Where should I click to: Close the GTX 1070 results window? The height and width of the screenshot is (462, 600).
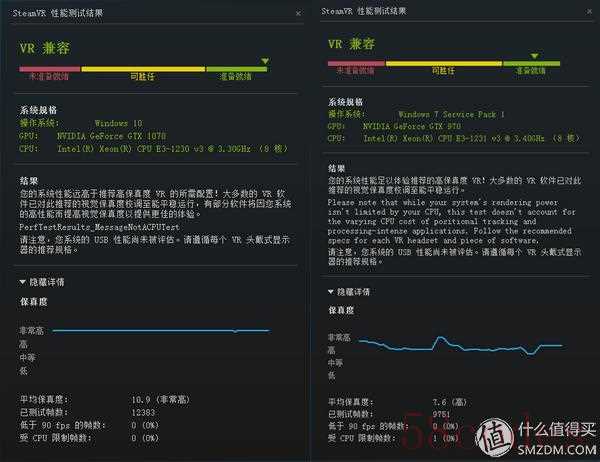(x=298, y=13)
